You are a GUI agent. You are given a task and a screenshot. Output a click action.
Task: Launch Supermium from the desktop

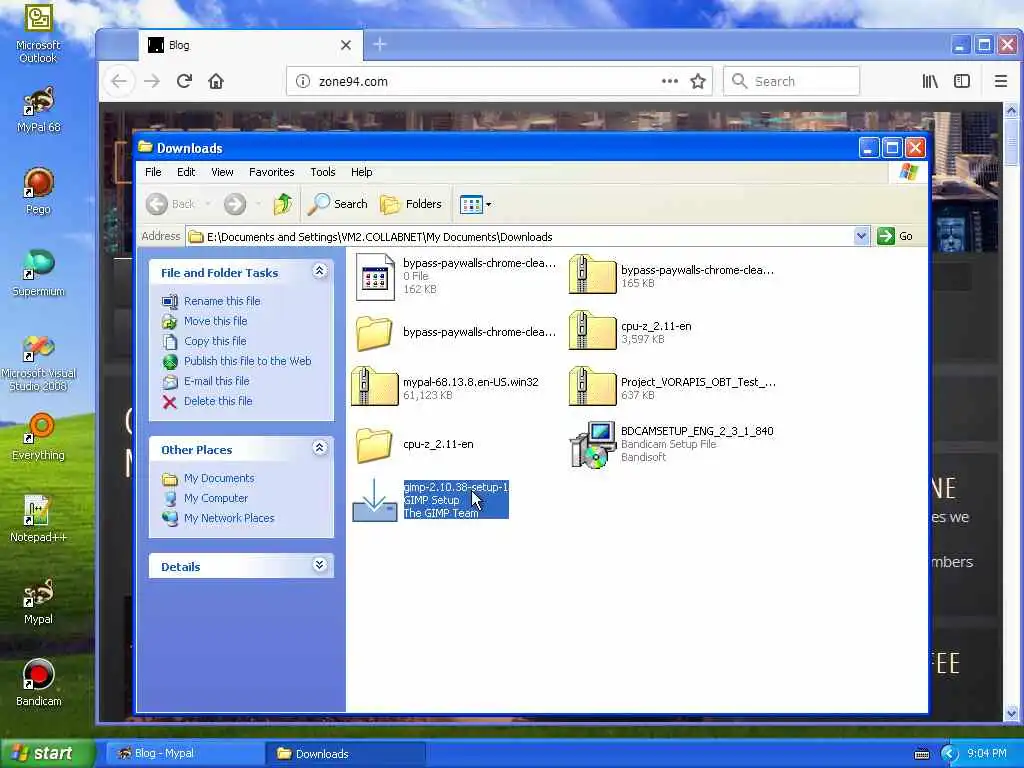(x=38, y=274)
